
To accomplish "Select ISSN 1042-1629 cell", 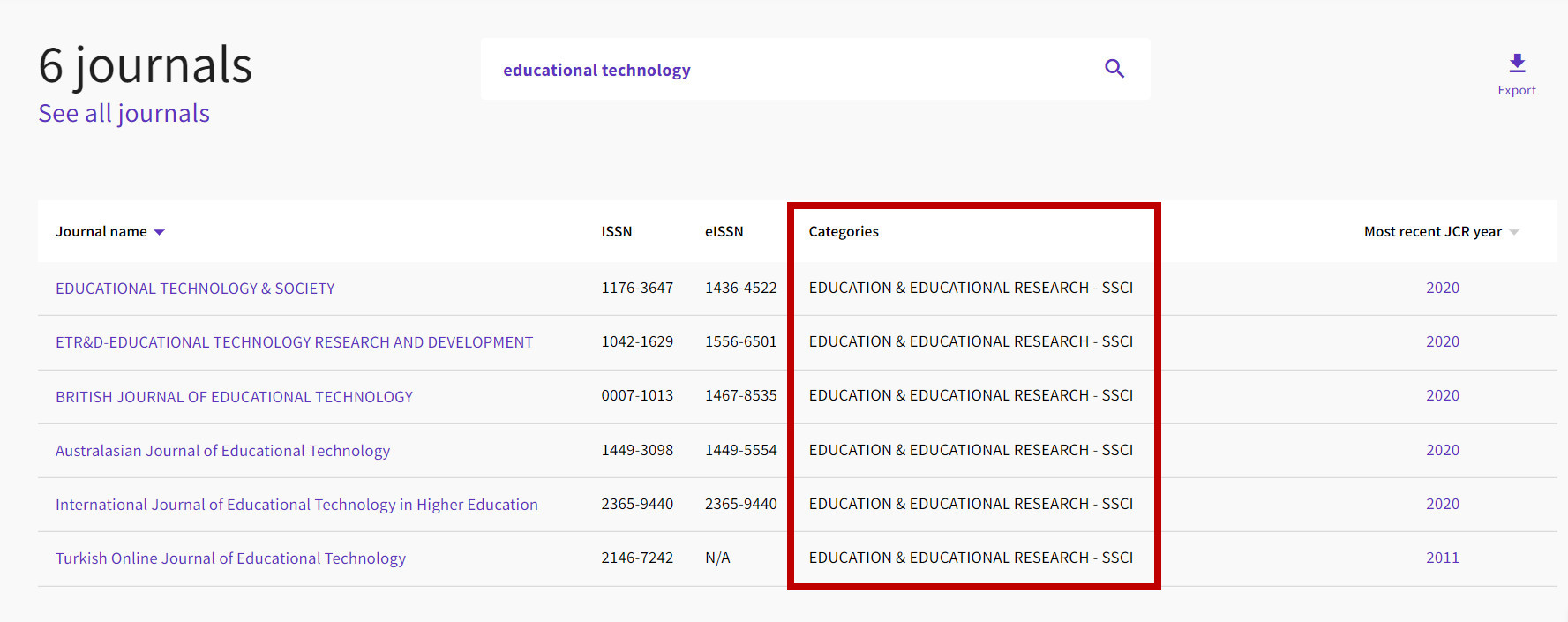I will [637, 341].
